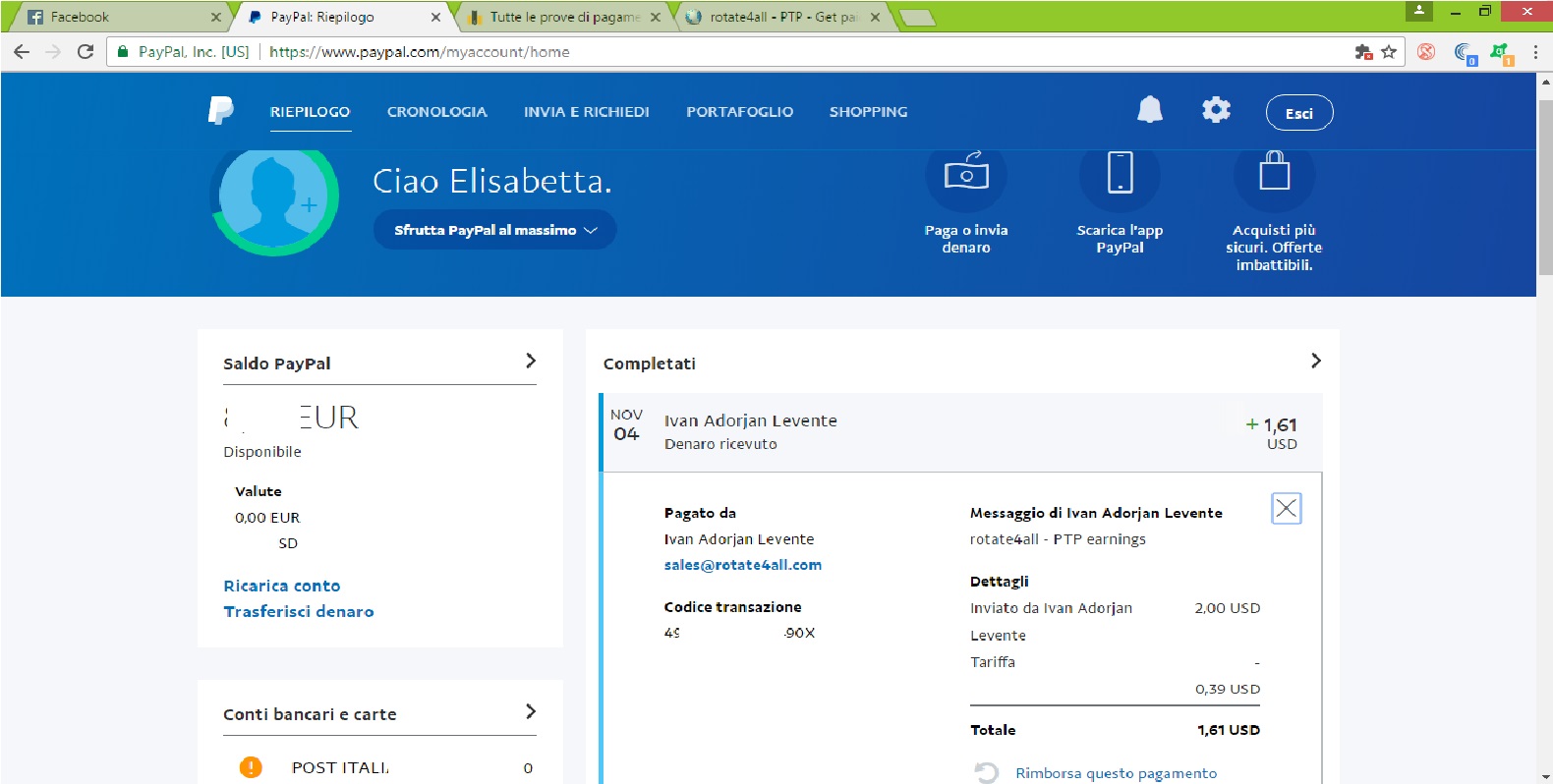Click the refund arrow icon
This screenshot has height=784, width=1553.
[x=987, y=773]
